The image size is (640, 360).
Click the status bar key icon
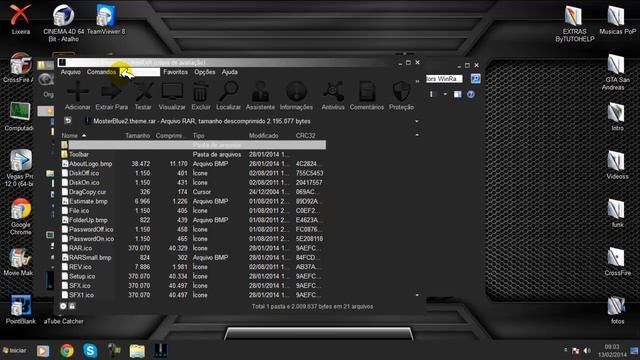coord(72,306)
